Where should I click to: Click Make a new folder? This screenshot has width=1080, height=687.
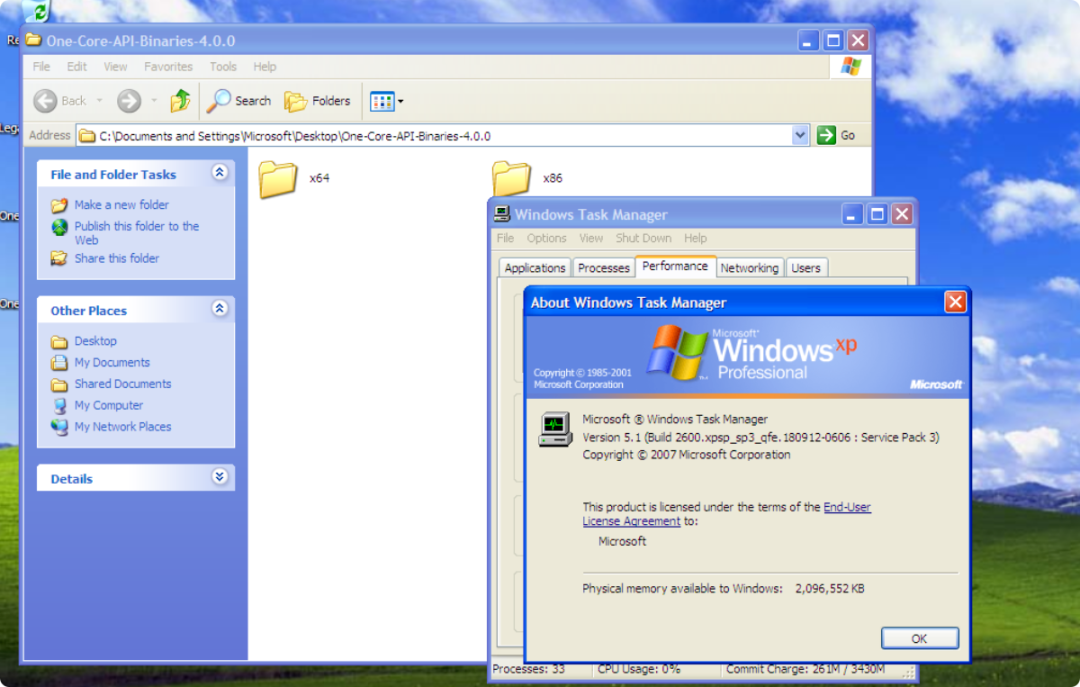(x=121, y=205)
